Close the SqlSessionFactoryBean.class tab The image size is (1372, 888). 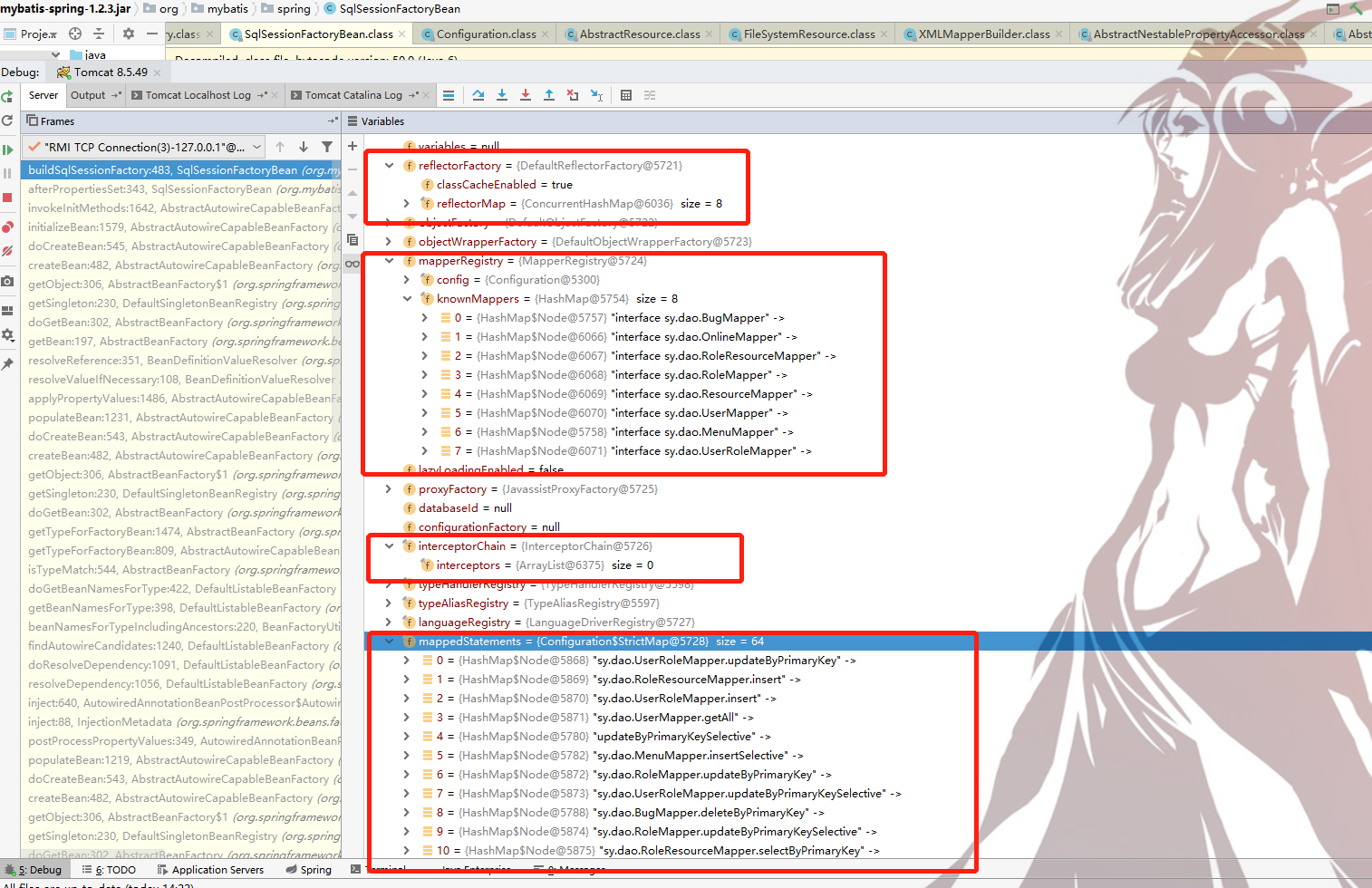click(404, 34)
